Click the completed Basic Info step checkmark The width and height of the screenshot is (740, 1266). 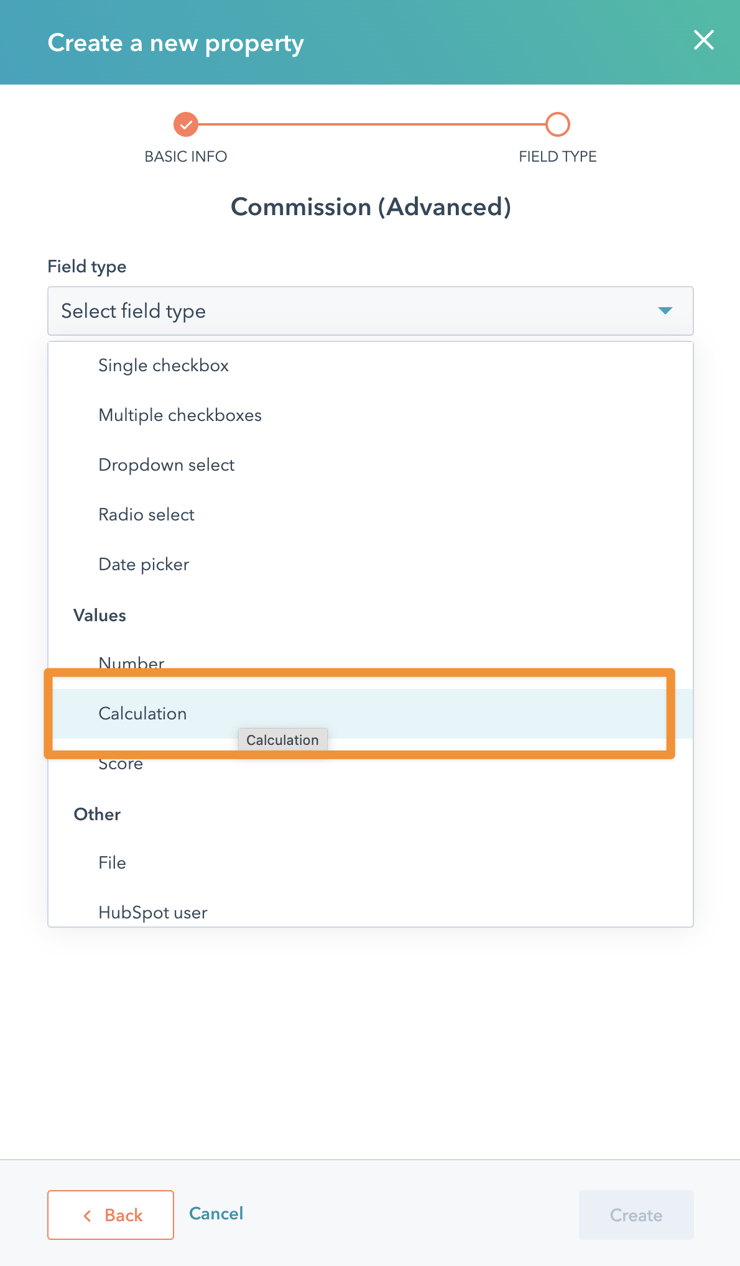185,124
